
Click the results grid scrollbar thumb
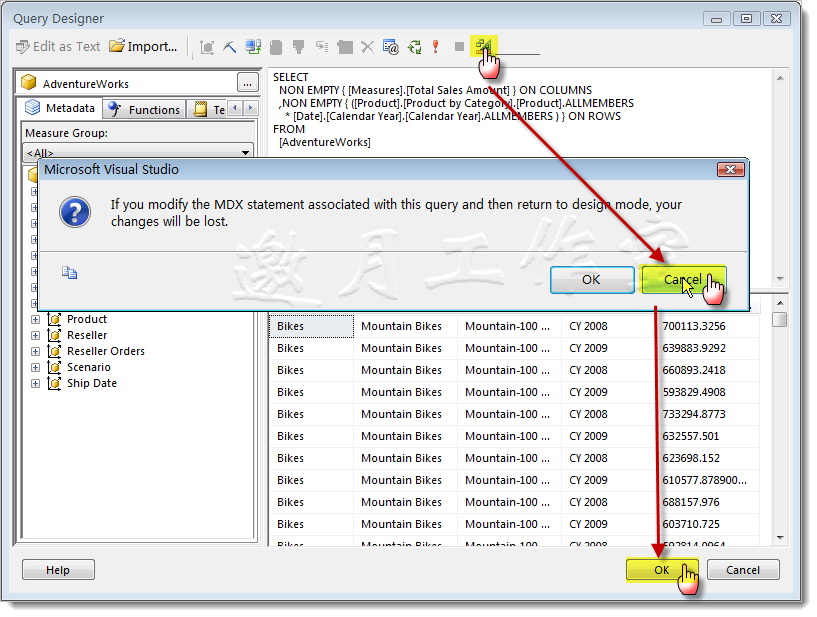(779, 319)
